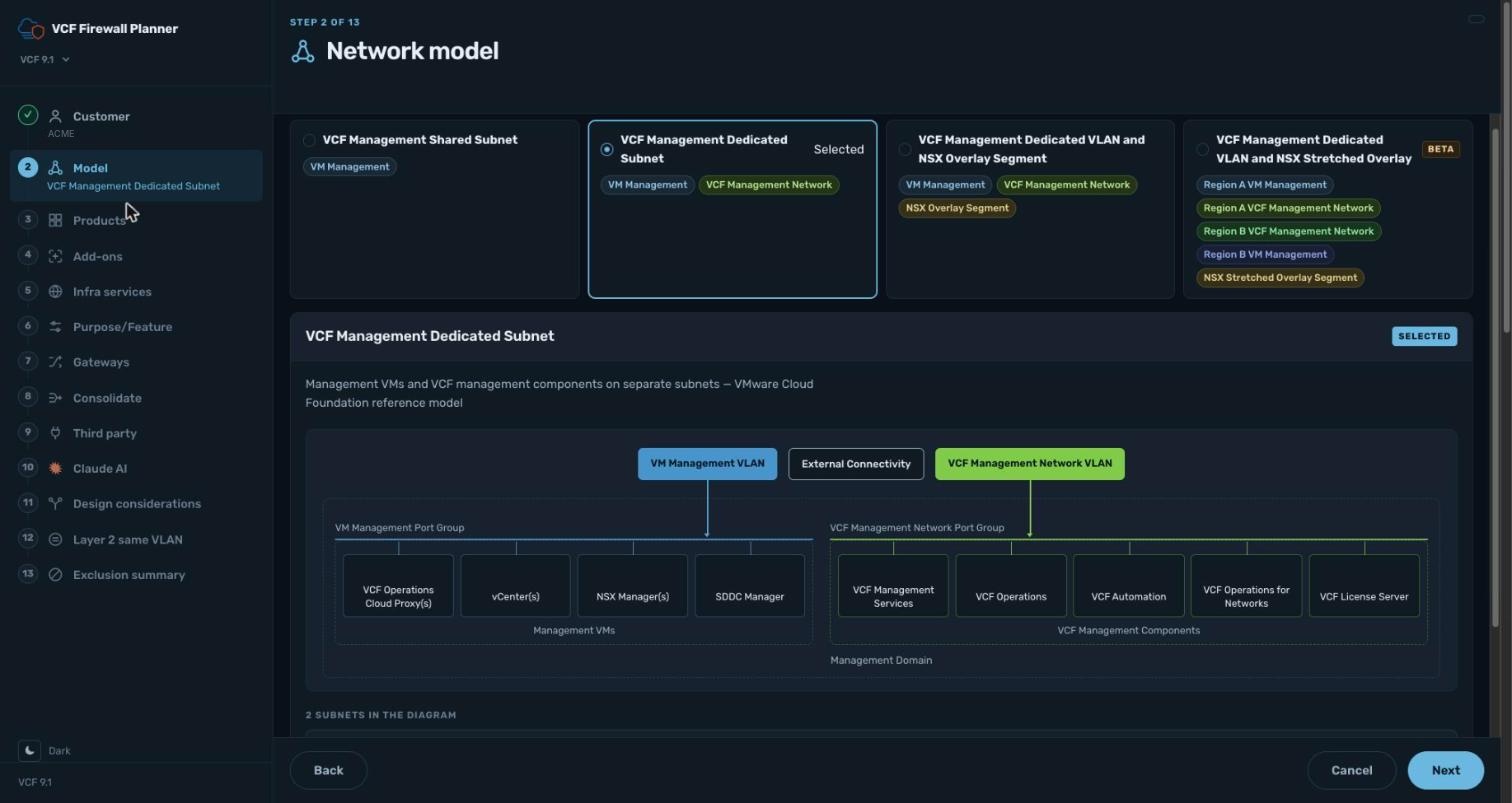Click the Back button
The width and height of the screenshot is (1512, 803).
pyautogui.click(x=328, y=770)
